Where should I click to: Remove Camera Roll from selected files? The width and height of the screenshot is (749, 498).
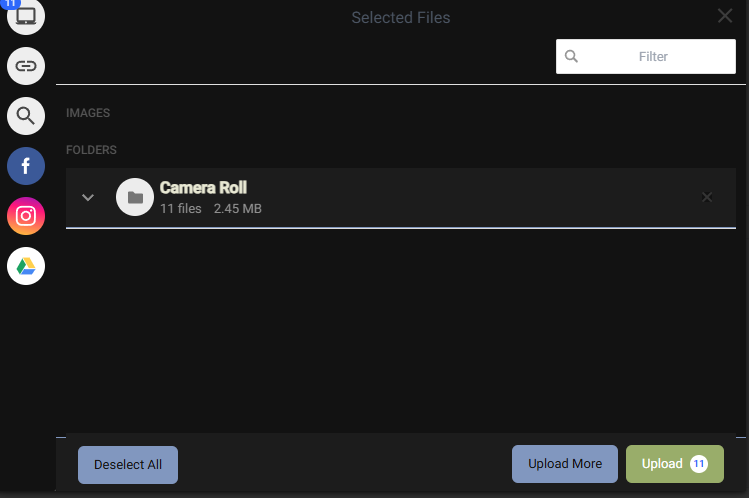tap(707, 197)
